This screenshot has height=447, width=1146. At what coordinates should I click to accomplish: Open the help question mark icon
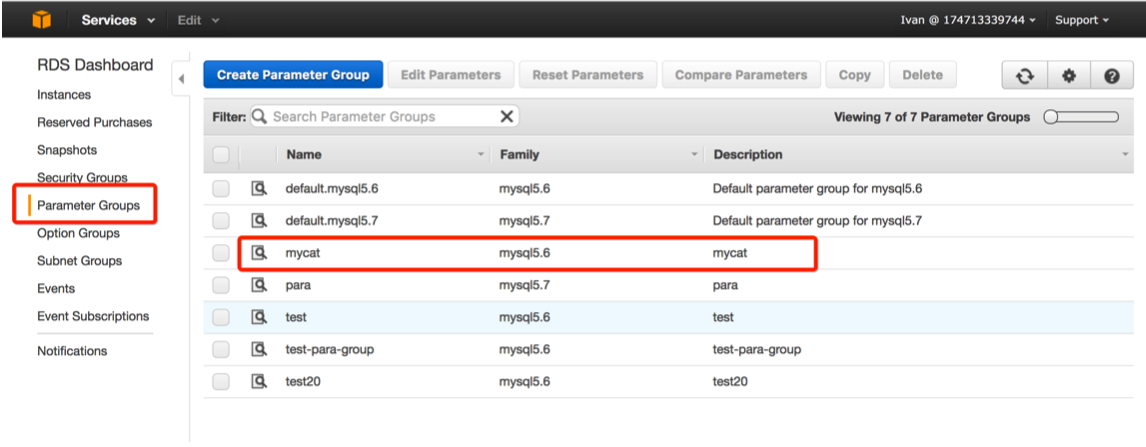tap(1112, 75)
